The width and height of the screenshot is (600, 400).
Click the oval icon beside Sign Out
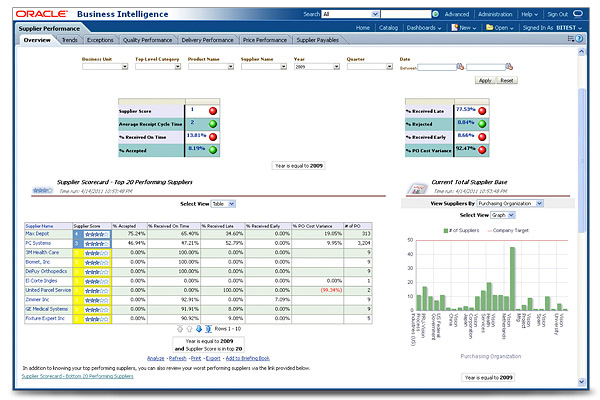pyautogui.click(x=578, y=14)
